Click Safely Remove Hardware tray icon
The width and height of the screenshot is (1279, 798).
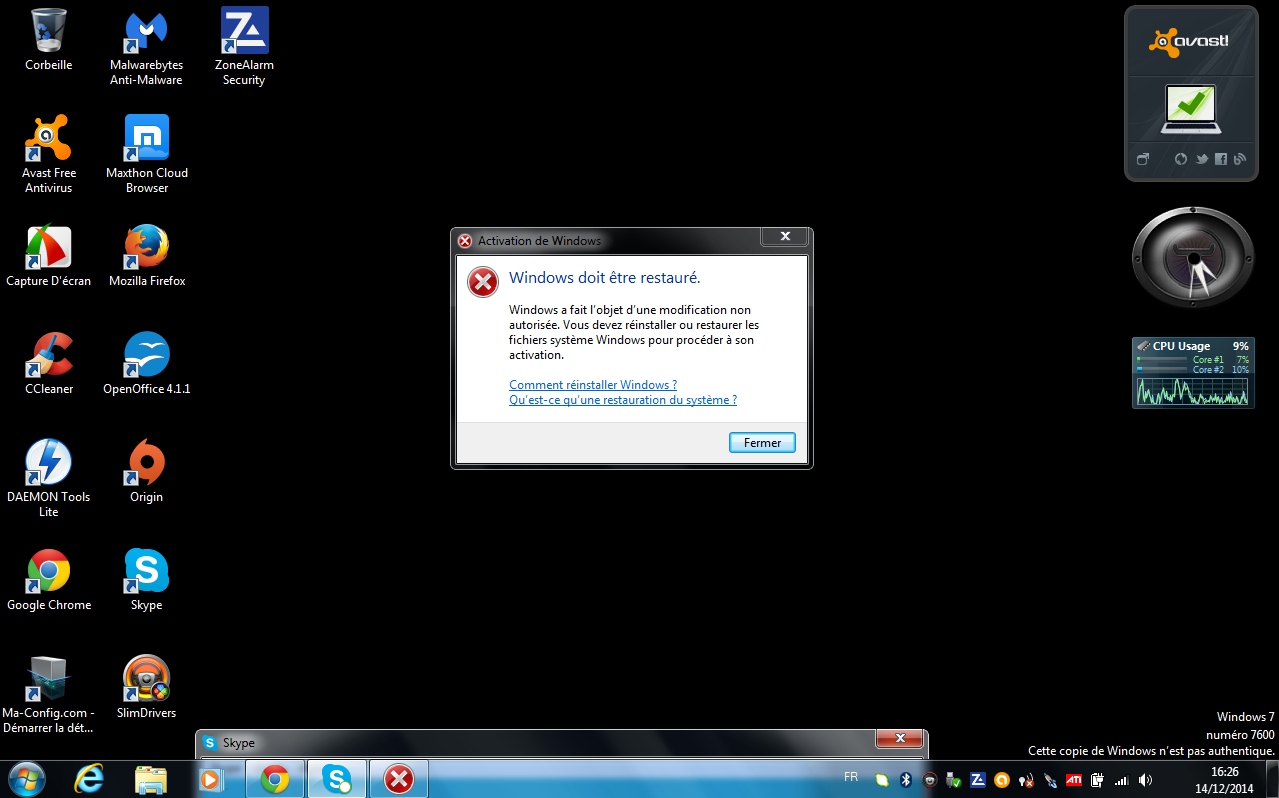tap(954, 780)
